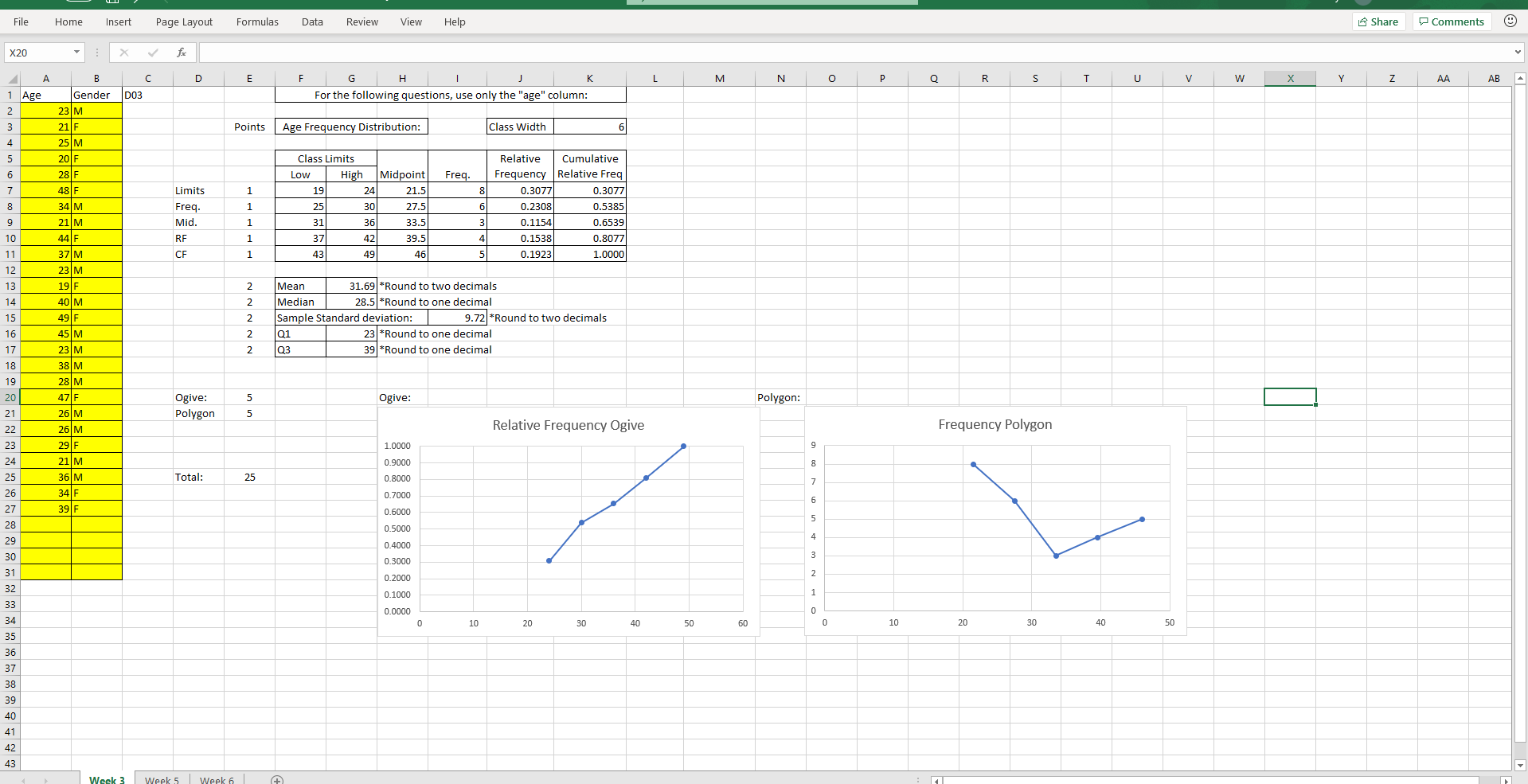Expand the formula bar chevron
Screen dimensions: 1528x784
coord(1518,53)
